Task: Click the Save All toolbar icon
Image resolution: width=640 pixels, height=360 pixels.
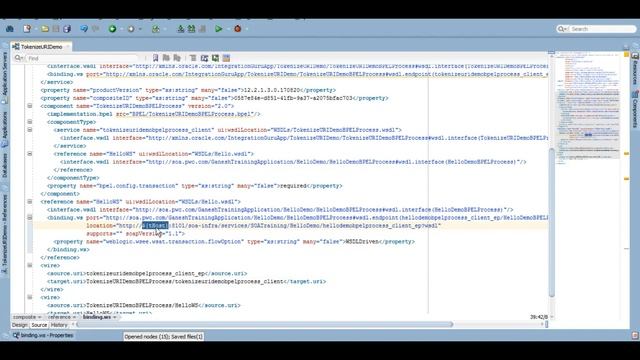Action: pyautogui.click(x=67, y=29)
